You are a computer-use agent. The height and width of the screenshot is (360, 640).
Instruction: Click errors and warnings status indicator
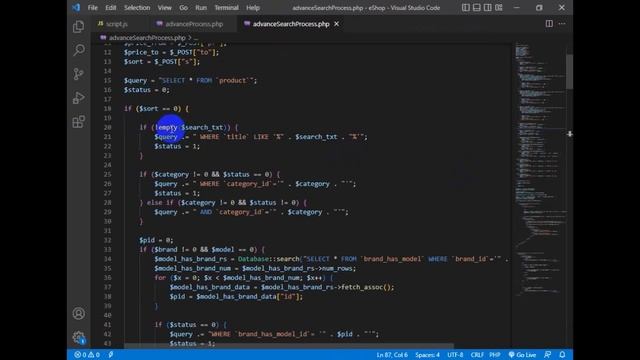[87, 355]
